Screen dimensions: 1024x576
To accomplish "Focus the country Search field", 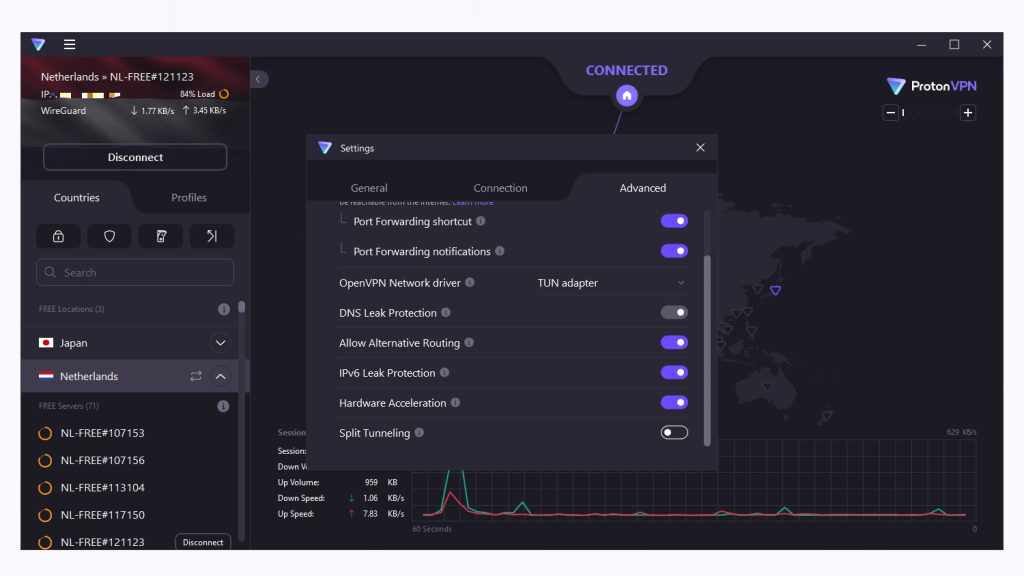I will (x=135, y=272).
